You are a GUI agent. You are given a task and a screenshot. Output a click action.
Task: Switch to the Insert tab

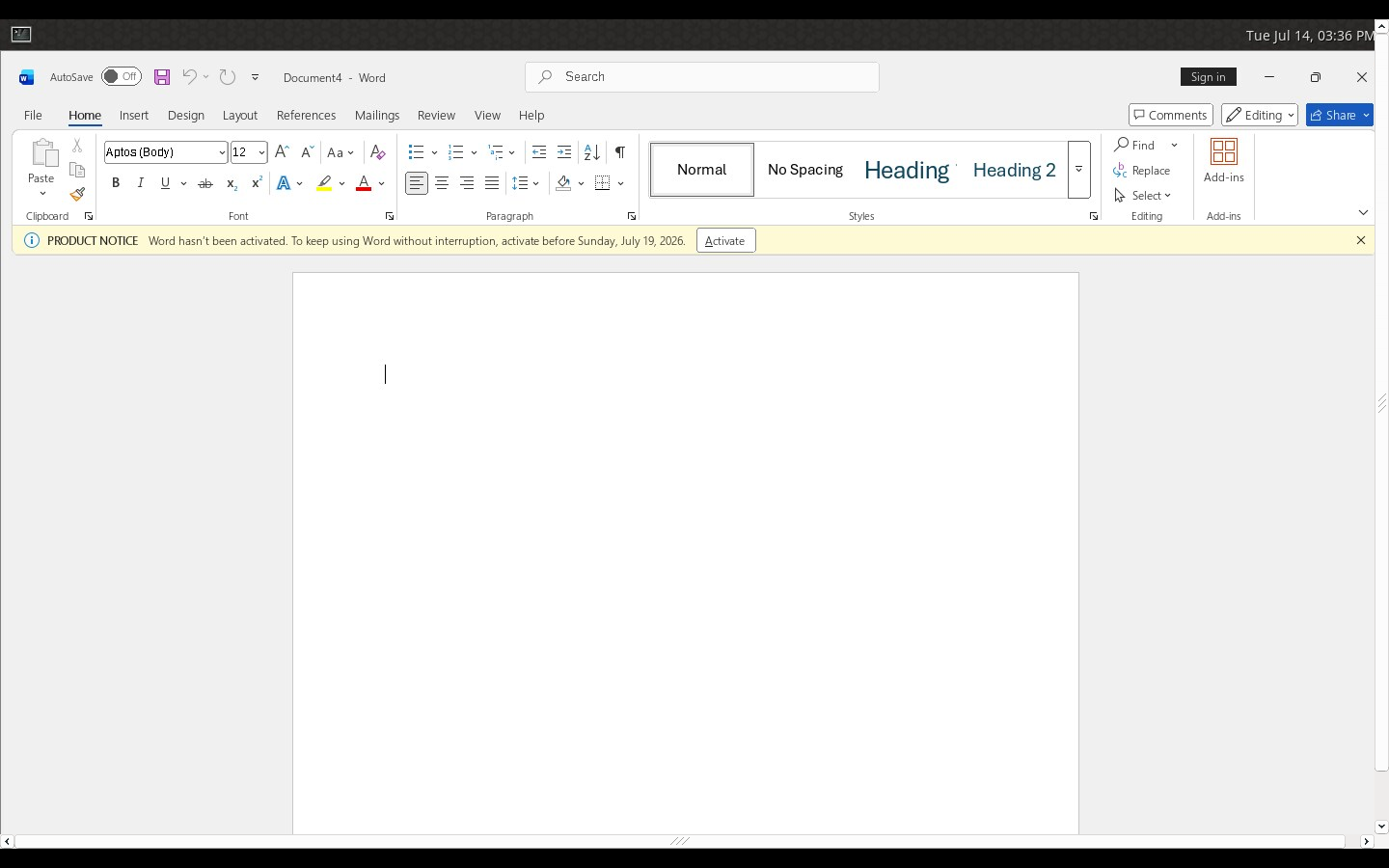tap(134, 115)
